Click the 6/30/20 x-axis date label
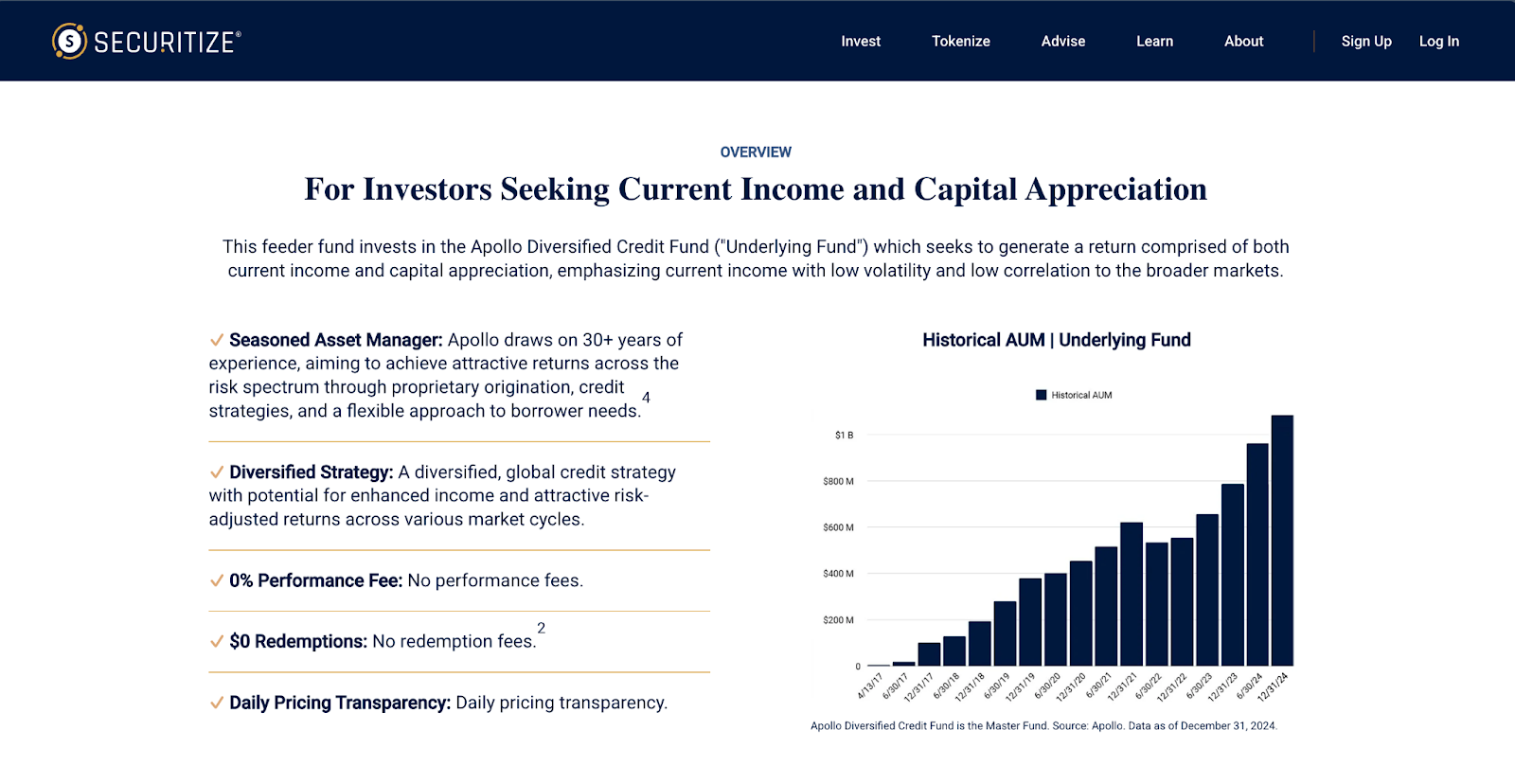 point(1047,686)
